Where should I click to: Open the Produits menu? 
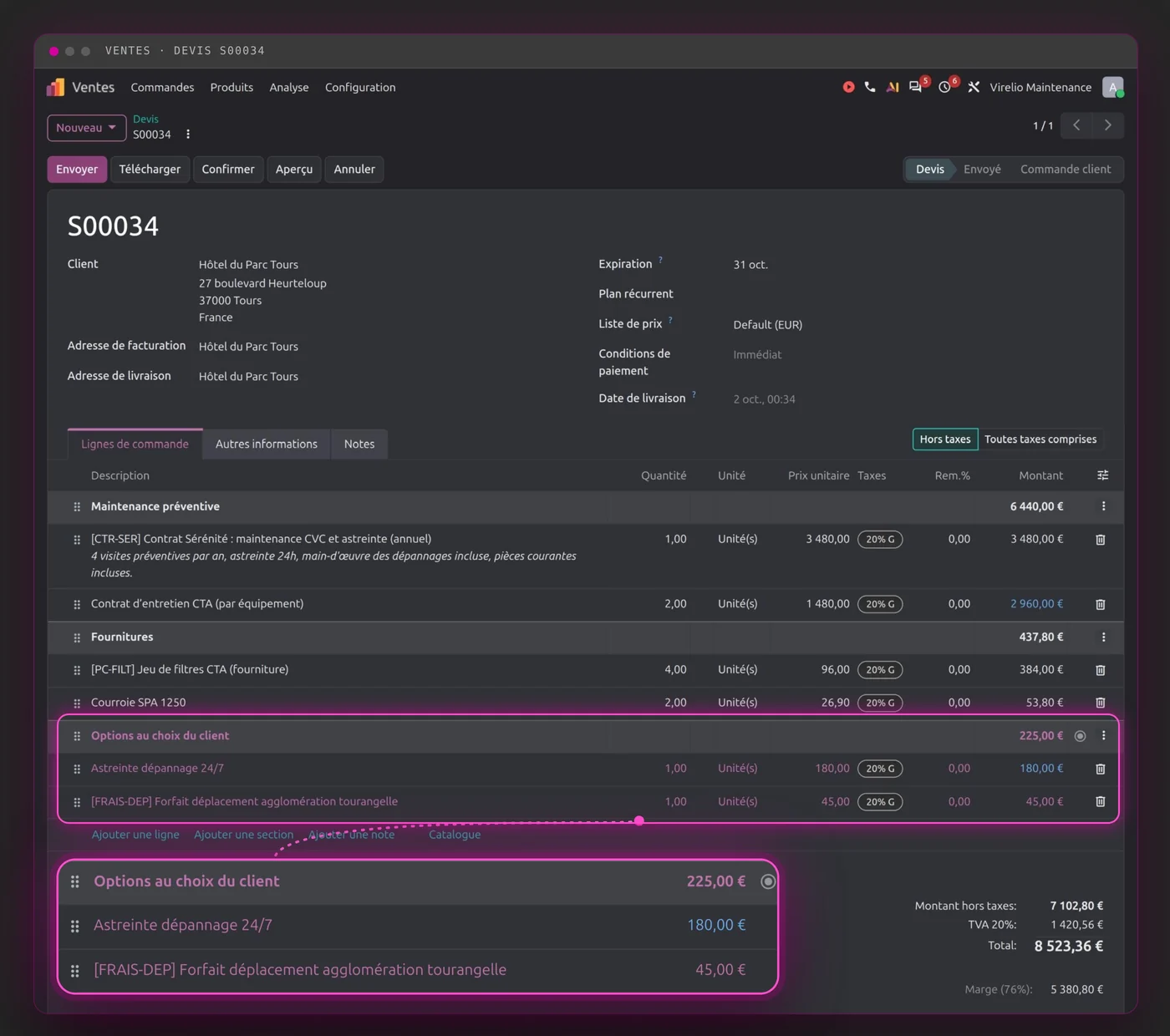coord(231,87)
